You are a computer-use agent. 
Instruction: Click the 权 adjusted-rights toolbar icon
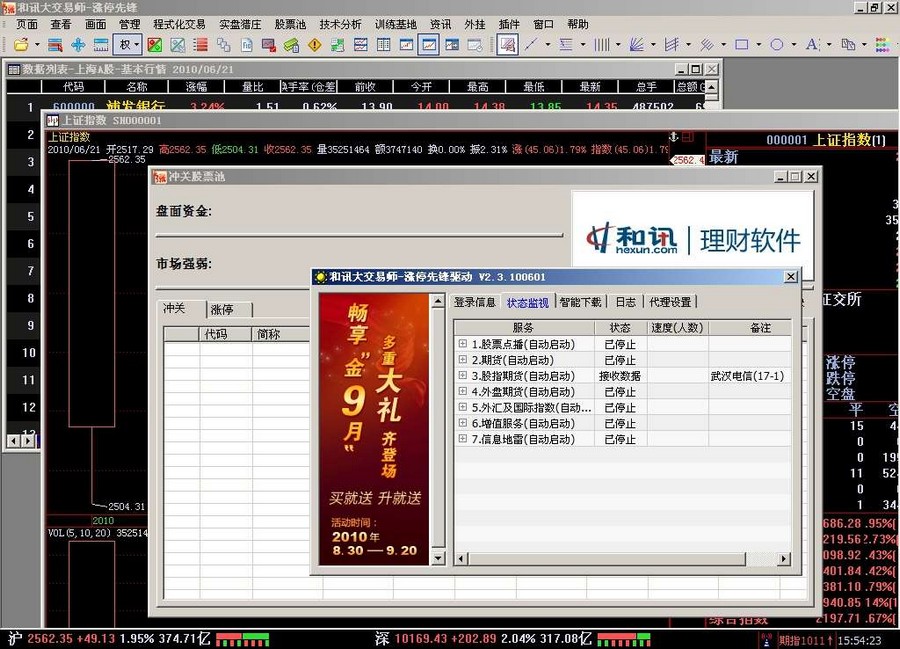click(x=124, y=45)
